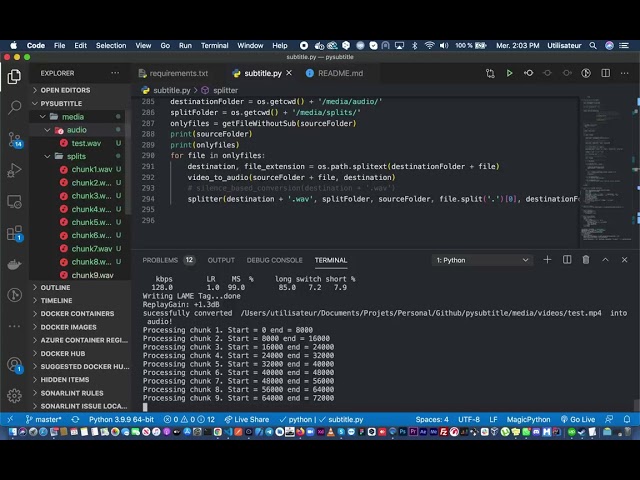
Task: Open the Extensions view
Action: (15, 233)
